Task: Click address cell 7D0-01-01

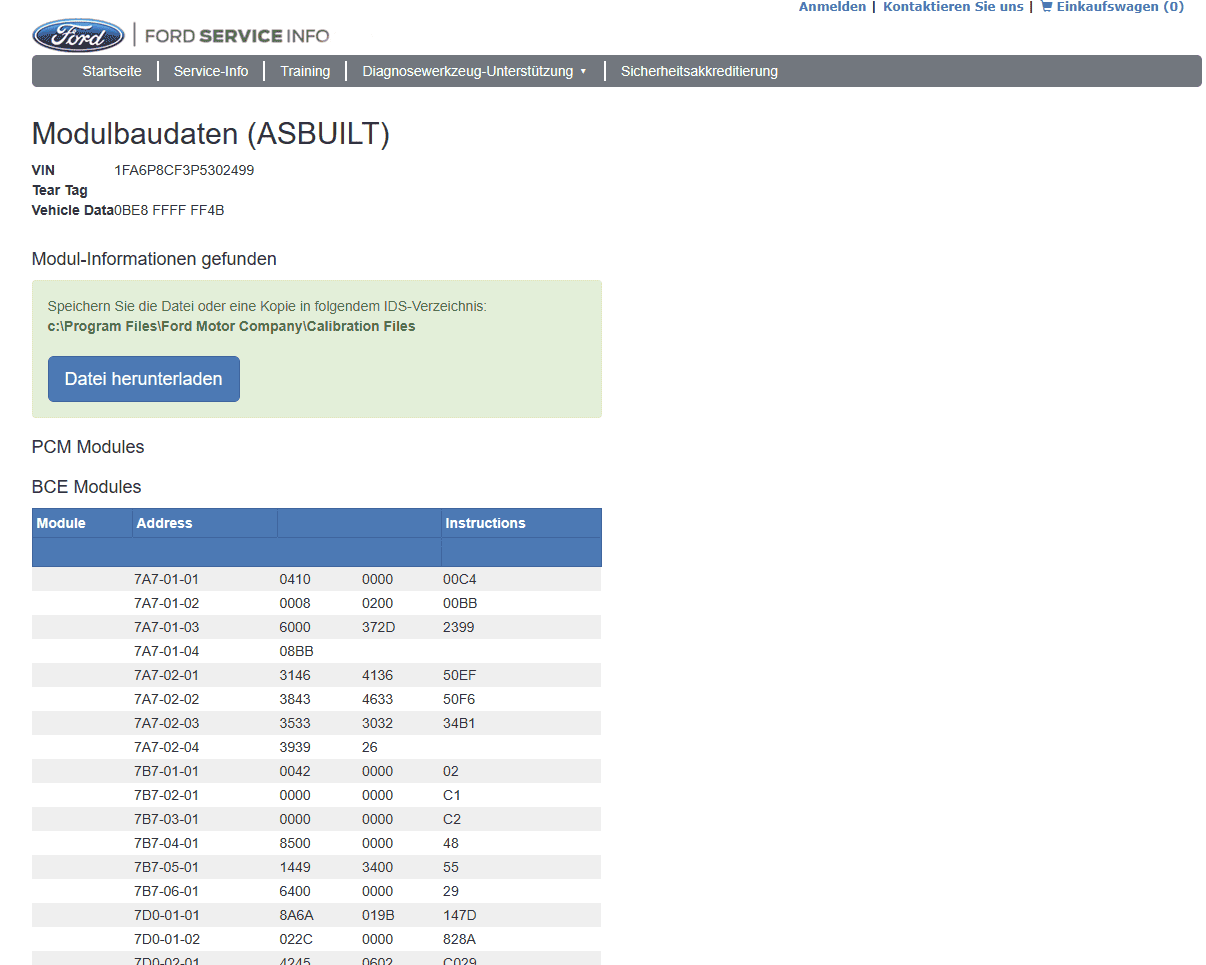Action: click(x=166, y=915)
